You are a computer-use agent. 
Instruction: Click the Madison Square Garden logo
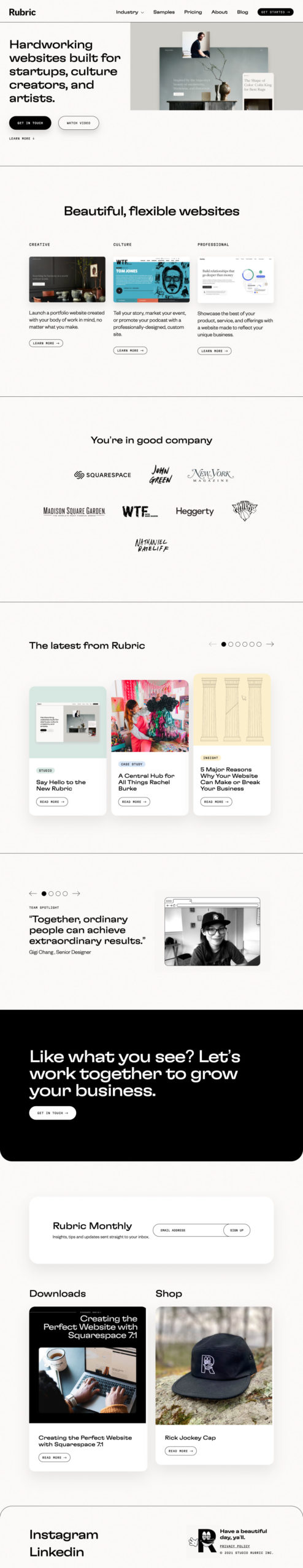coord(74,511)
